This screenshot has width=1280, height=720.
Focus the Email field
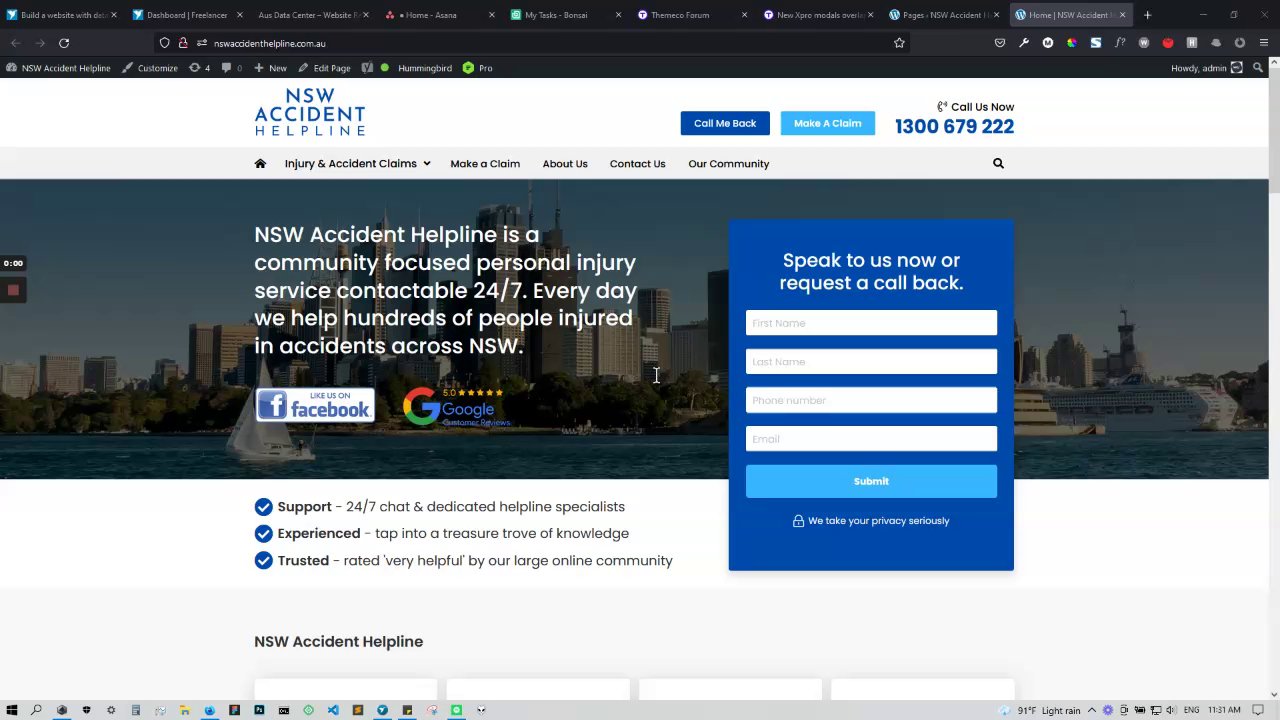point(871,439)
